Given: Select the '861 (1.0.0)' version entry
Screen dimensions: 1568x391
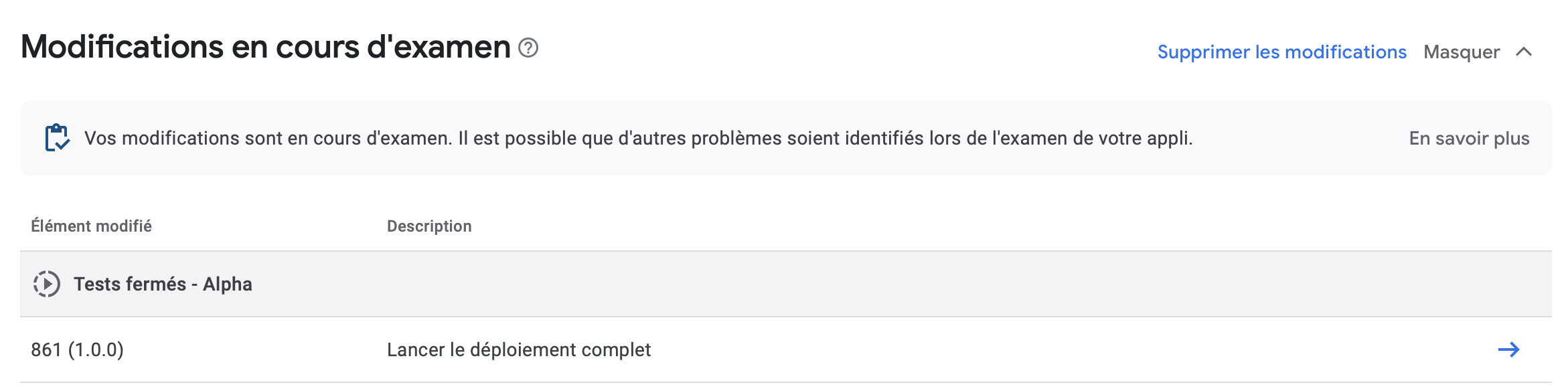Looking at the screenshot, I should tap(78, 349).
